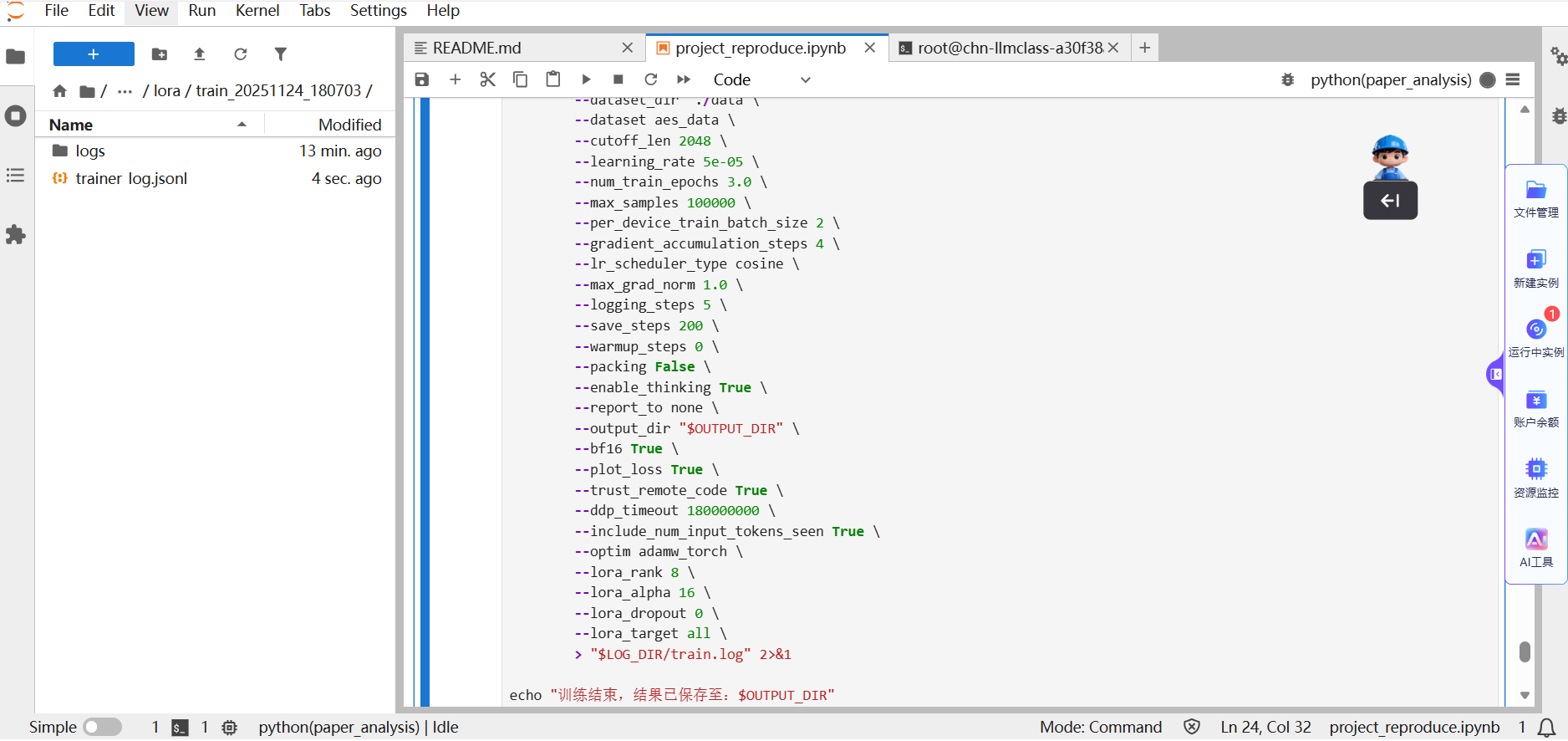Image resolution: width=1568 pixels, height=741 pixels.
Task: Sort files by the Name column
Action: (x=72, y=125)
